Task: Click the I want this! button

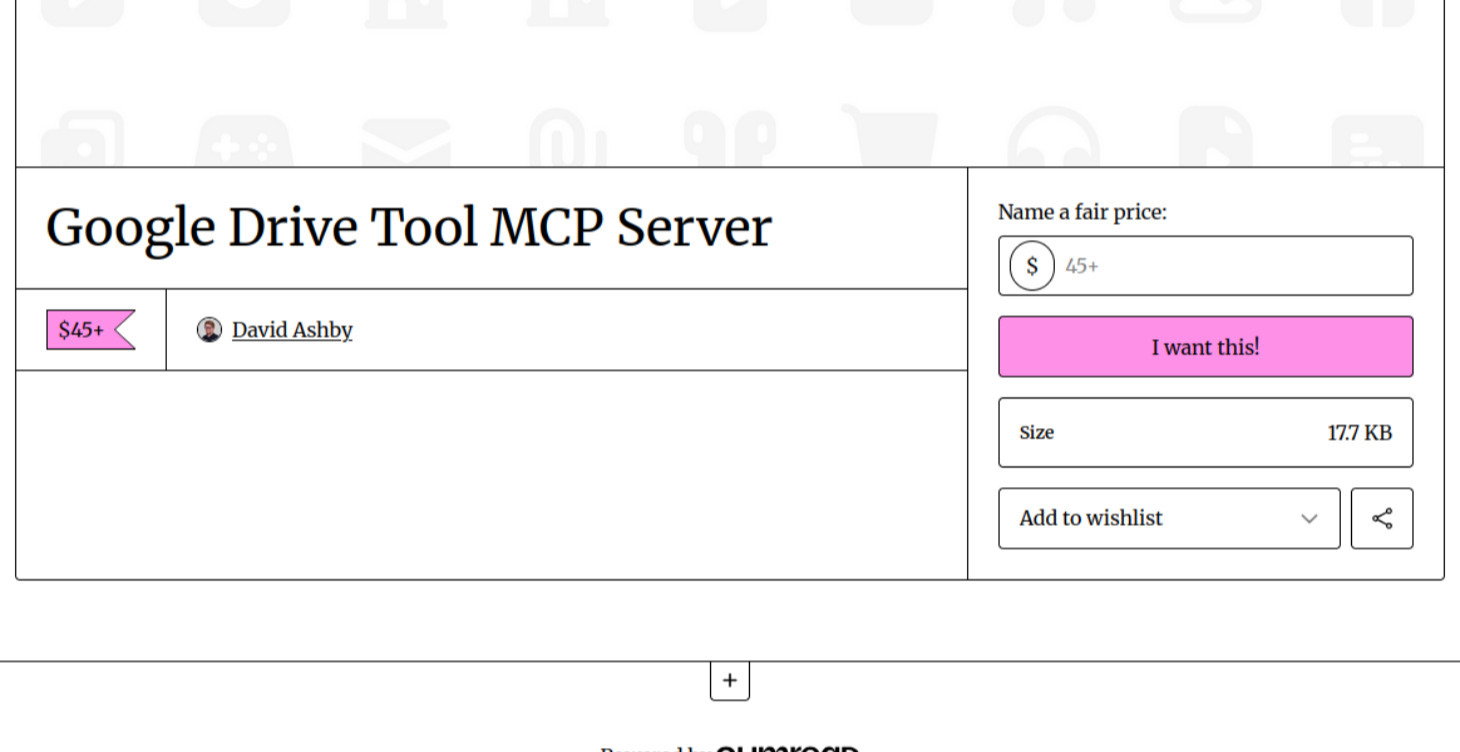Action: [1206, 347]
